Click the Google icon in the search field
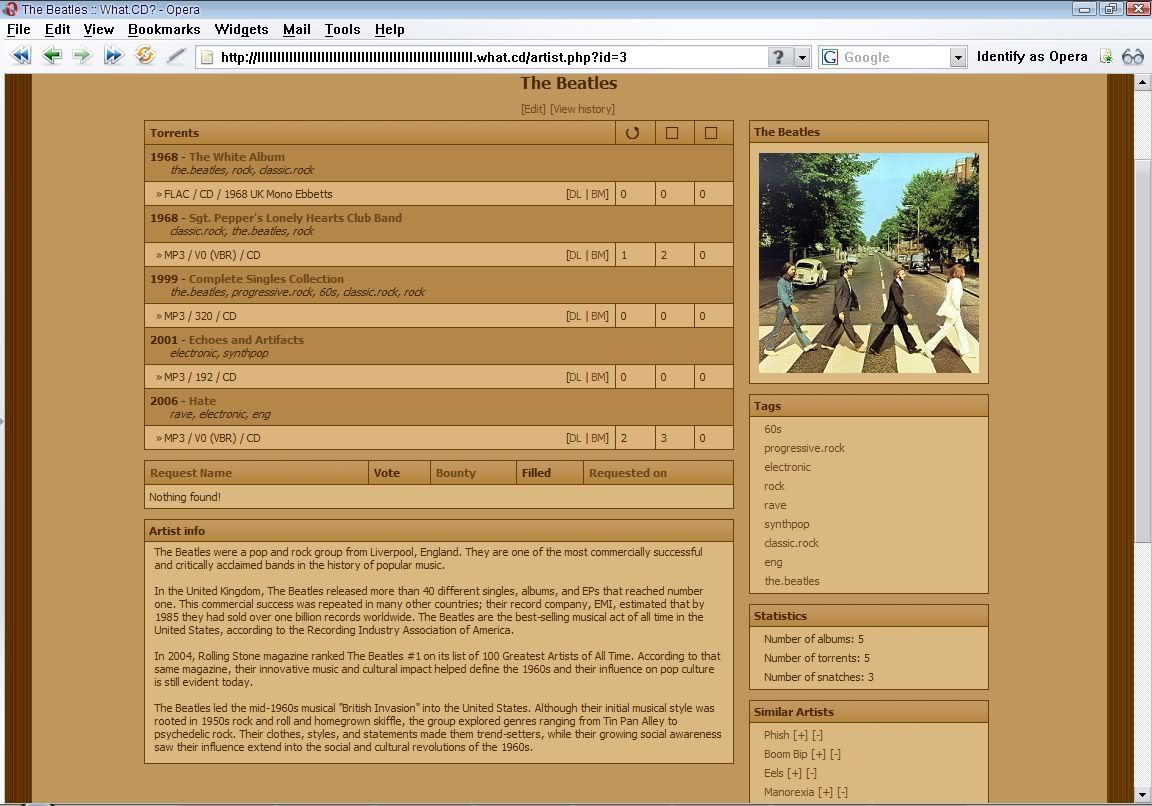1152x806 pixels. click(x=830, y=57)
